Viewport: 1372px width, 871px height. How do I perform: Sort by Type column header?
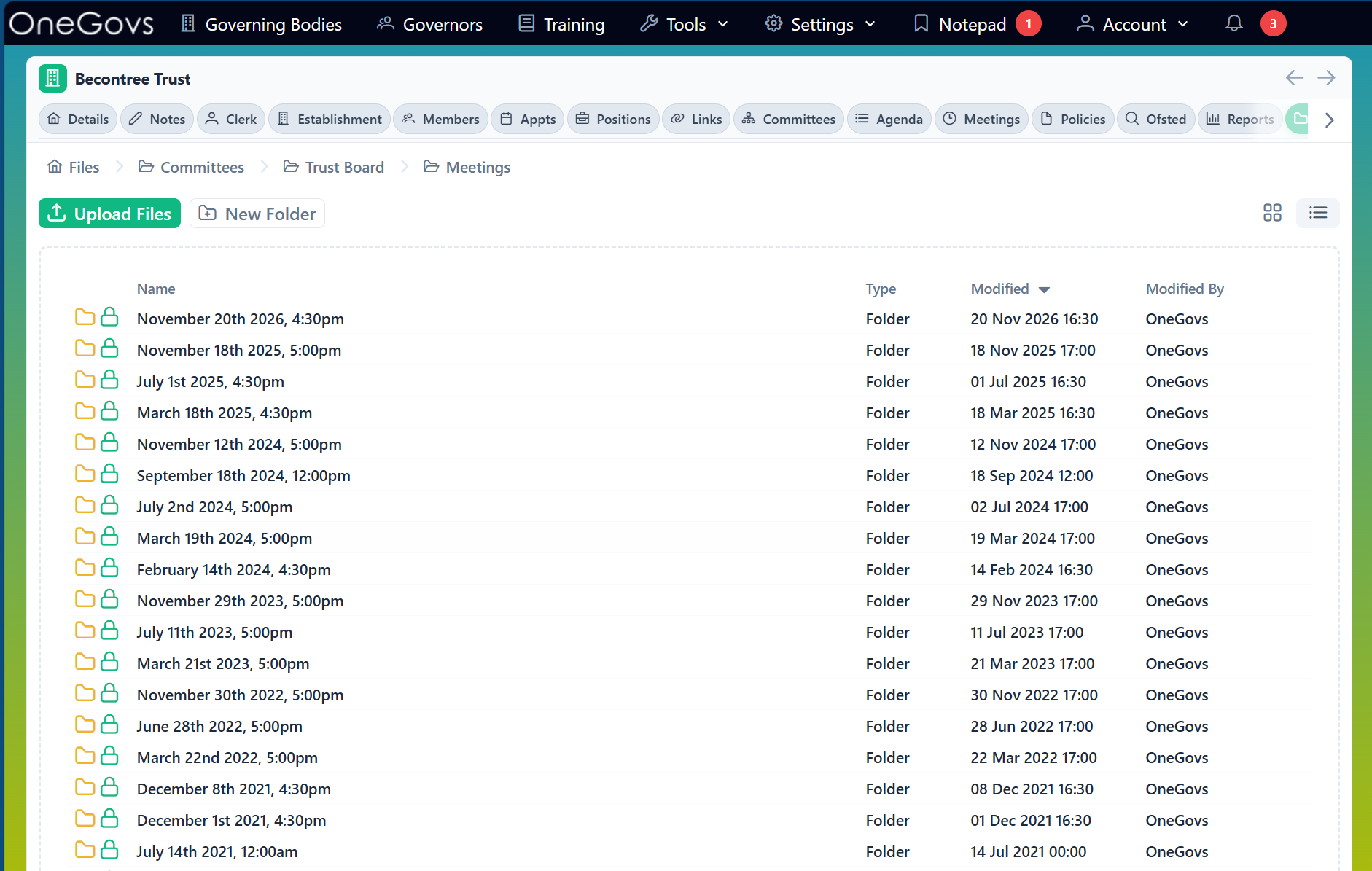881,289
